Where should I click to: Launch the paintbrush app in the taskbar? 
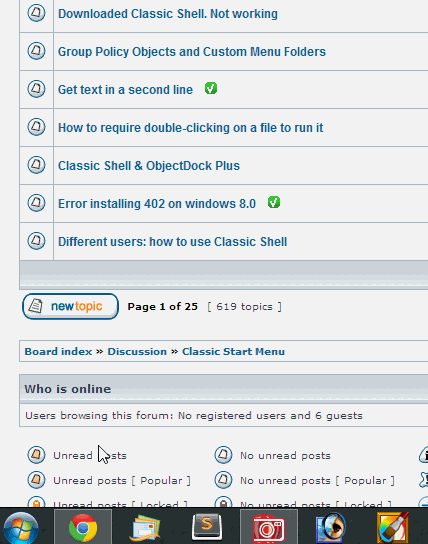point(392,528)
